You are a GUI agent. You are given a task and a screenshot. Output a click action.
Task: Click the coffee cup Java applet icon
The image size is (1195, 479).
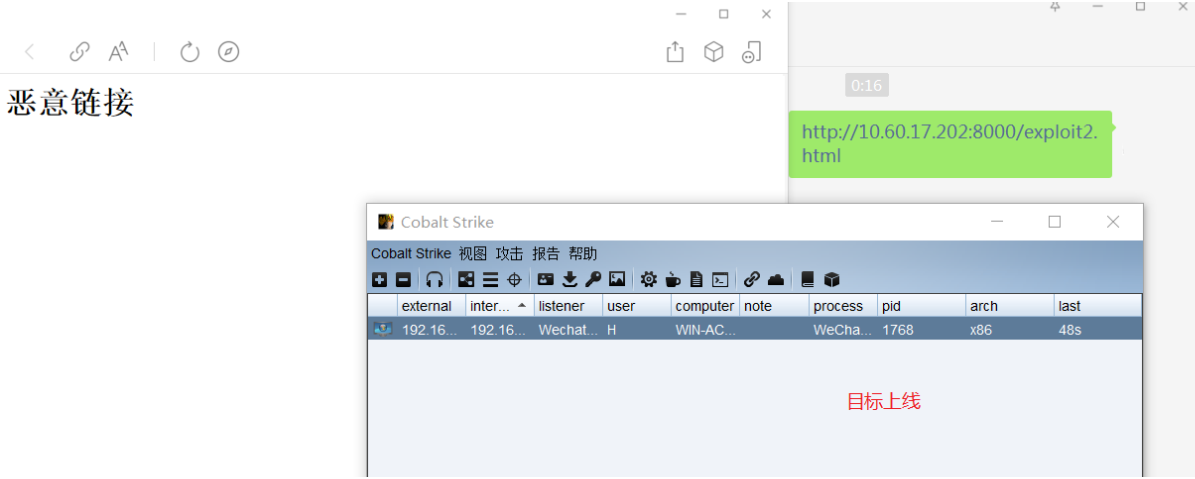point(672,279)
